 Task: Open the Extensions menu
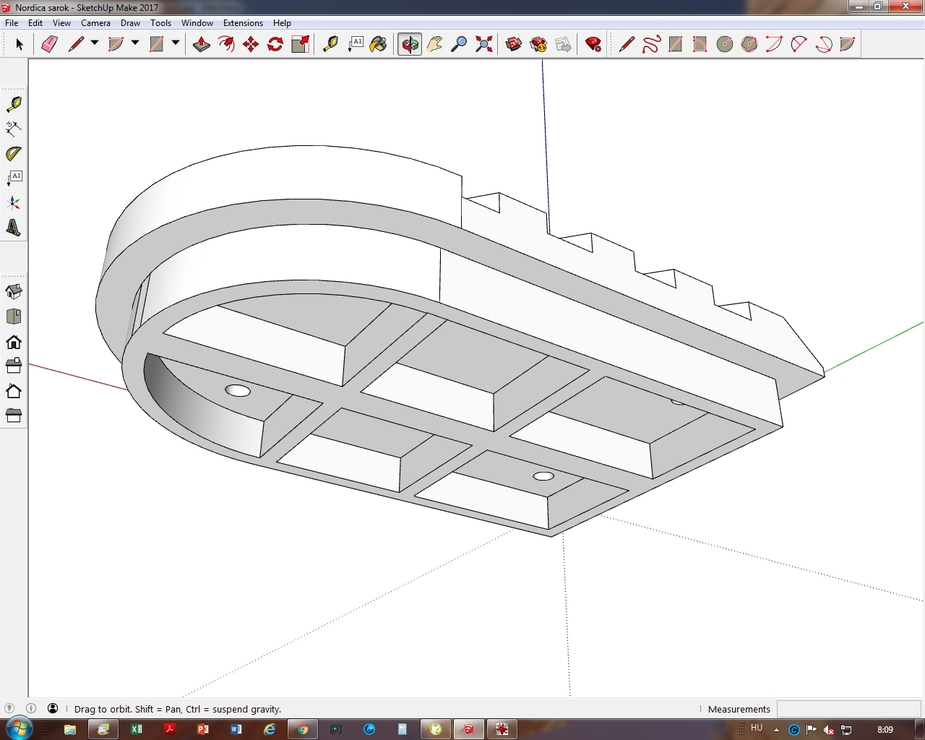242,22
